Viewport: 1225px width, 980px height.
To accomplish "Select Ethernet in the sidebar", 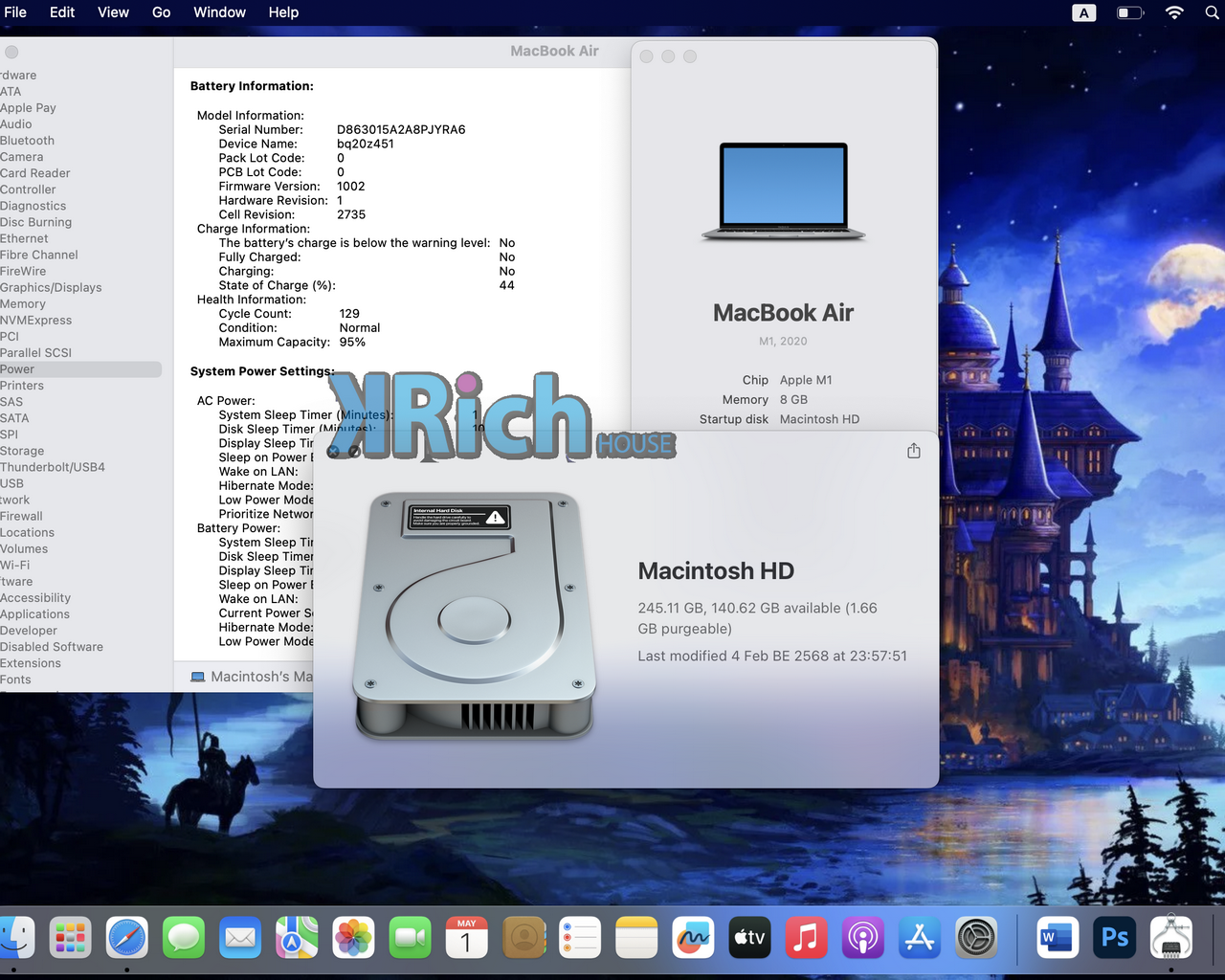I will pyautogui.click(x=24, y=238).
